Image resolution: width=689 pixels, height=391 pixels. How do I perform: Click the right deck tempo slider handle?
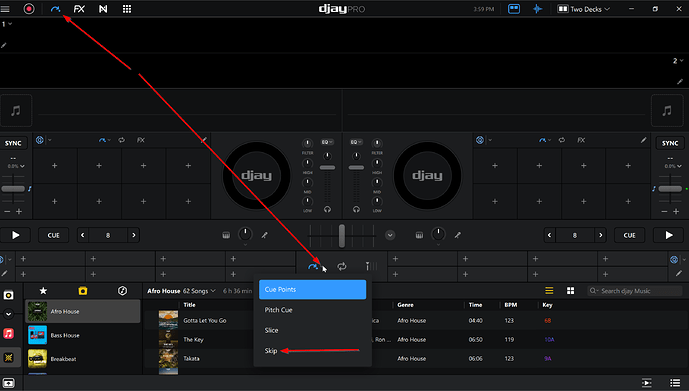pyautogui.click(x=670, y=189)
